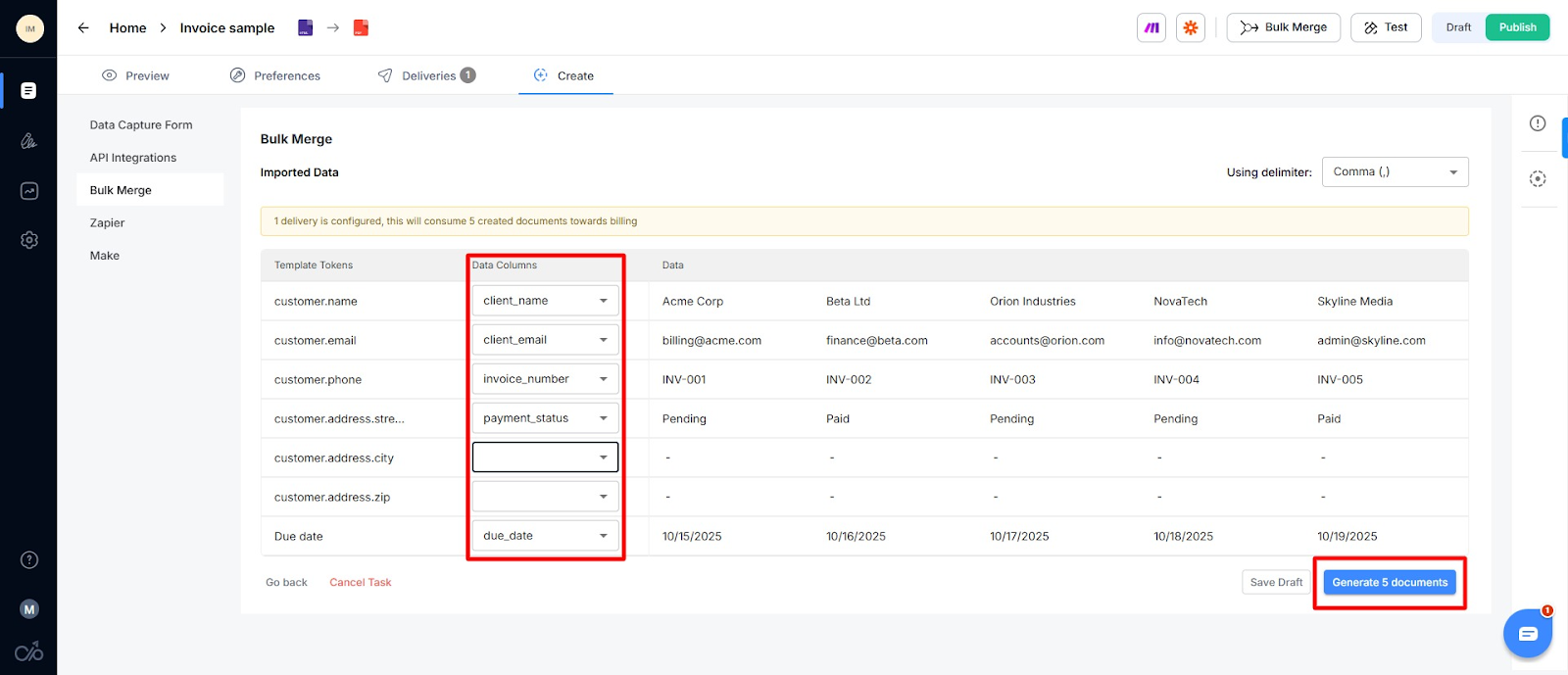The height and width of the screenshot is (675, 1568).
Task: Open the settings gear in left sidebar
Action: [x=29, y=240]
